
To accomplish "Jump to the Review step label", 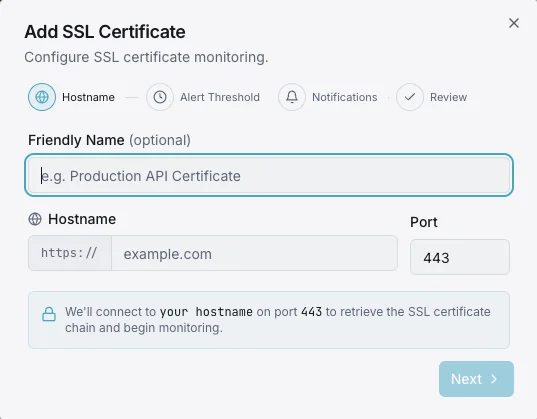I will (449, 97).
